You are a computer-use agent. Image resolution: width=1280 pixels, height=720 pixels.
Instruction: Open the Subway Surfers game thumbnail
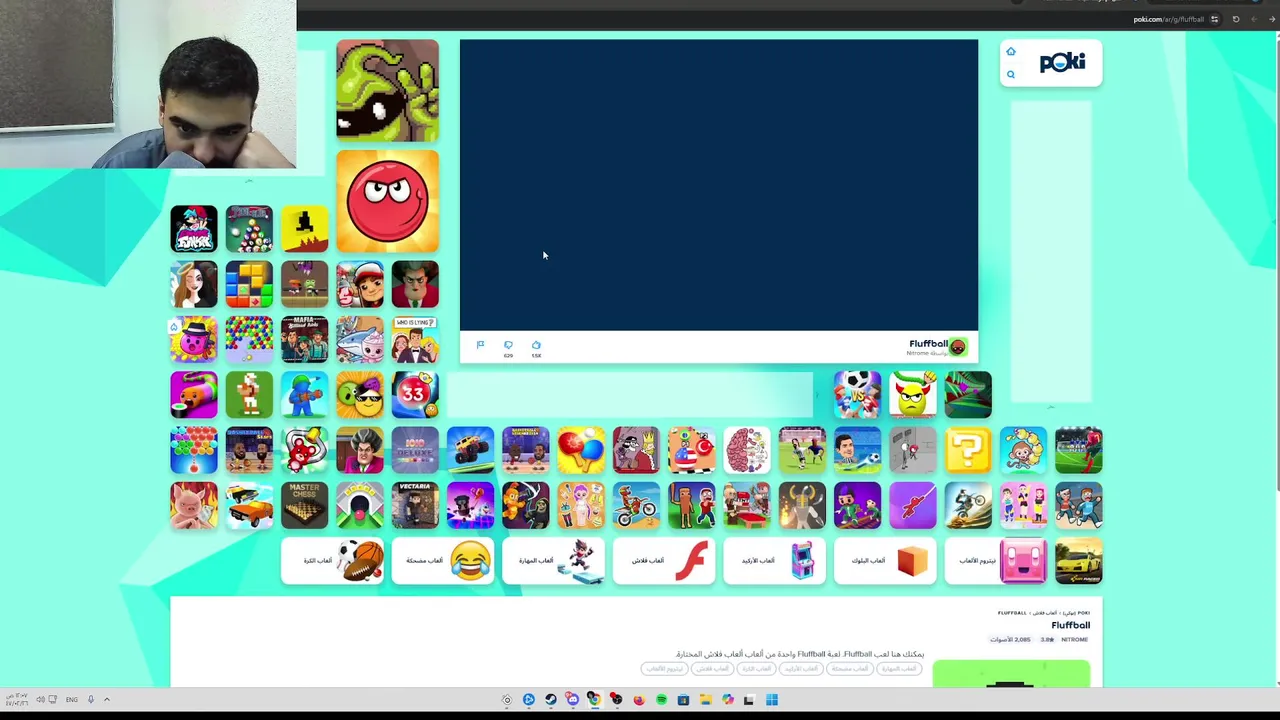[360, 284]
